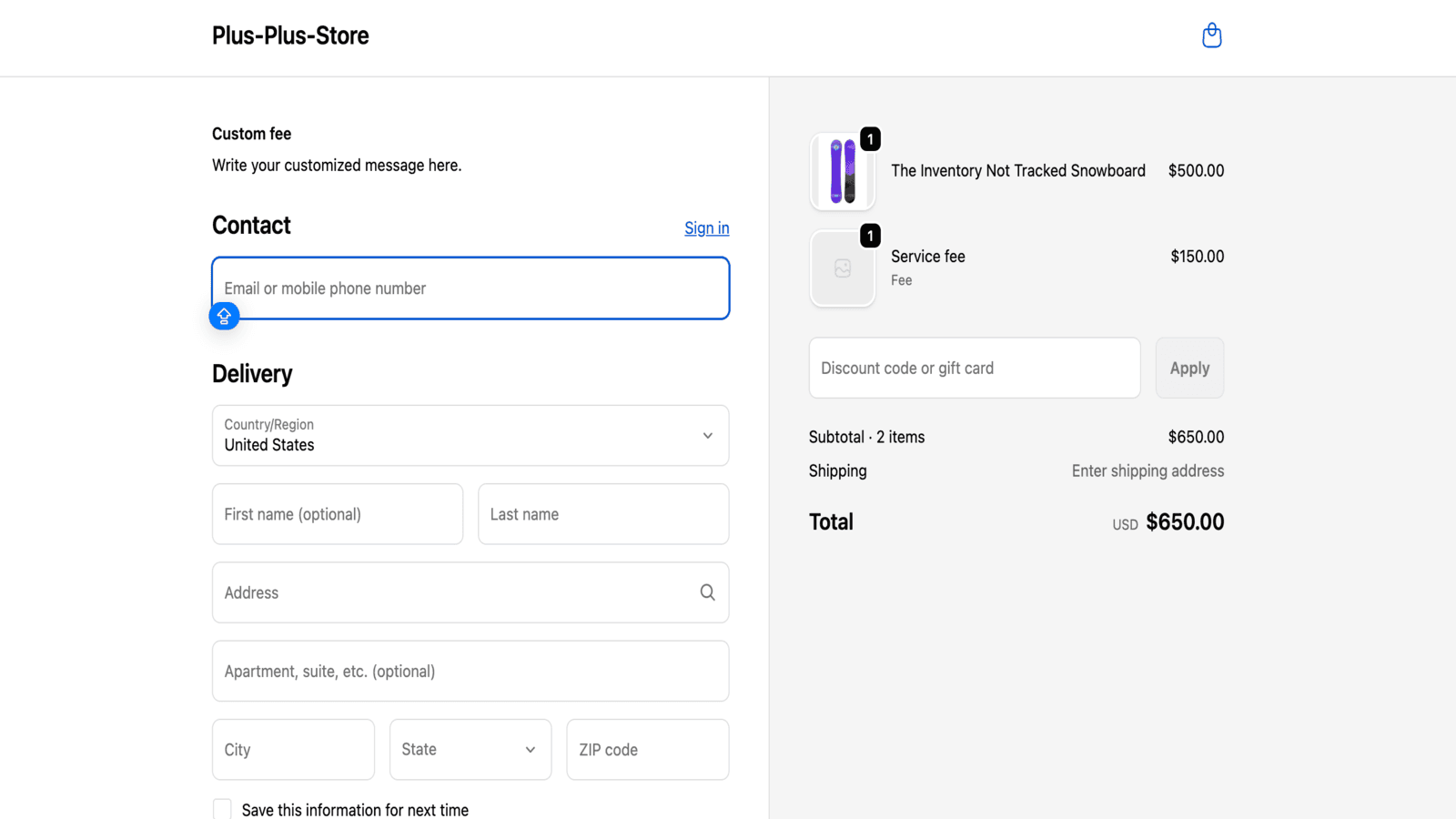The height and width of the screenshot is (819, 1456).
Task: Click the Enter shipping address text
Action: 1148,471
